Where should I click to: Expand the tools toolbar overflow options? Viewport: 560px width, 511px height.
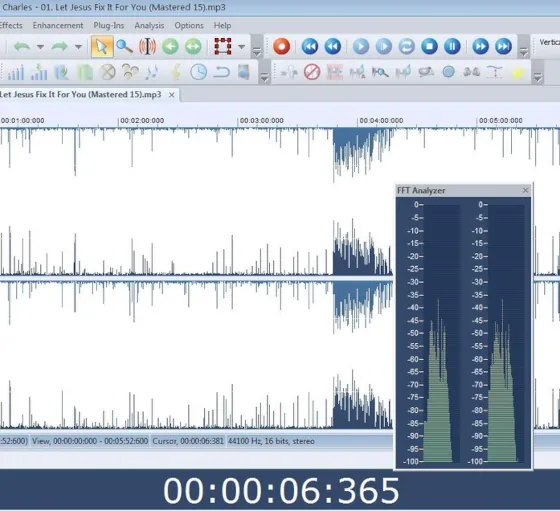[x=538, y=77]
